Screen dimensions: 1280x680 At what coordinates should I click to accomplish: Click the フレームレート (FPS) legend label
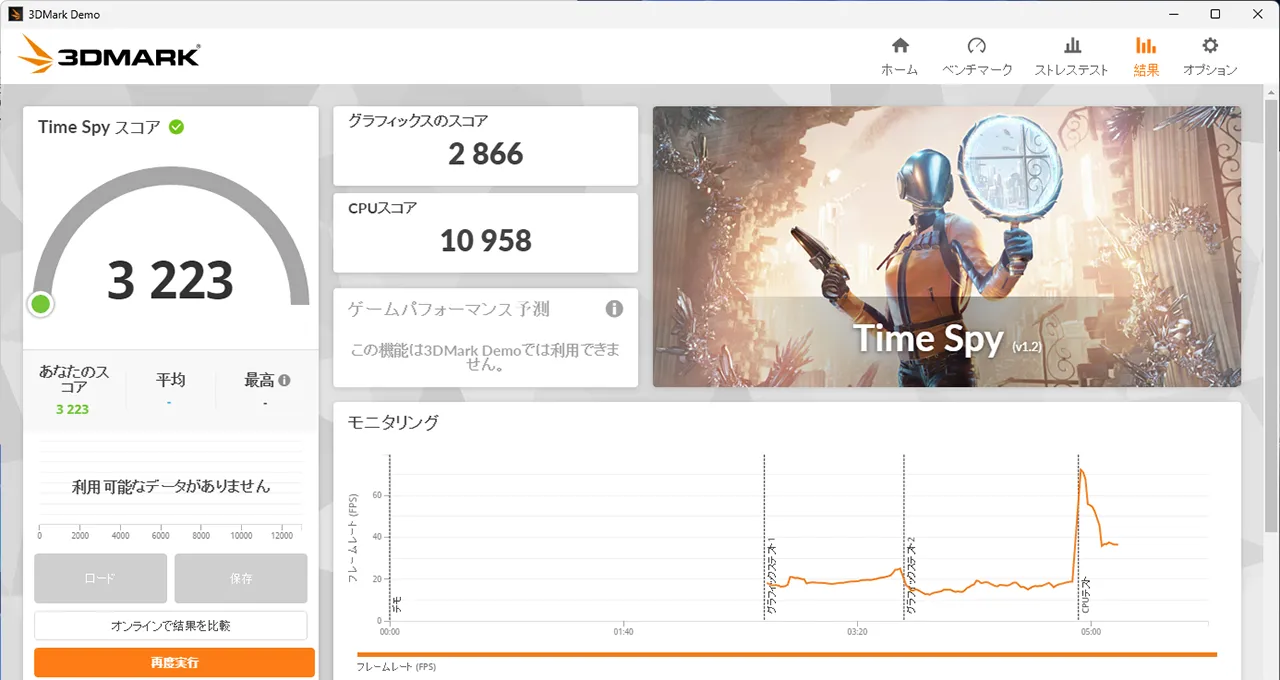[x=396, y=667]
